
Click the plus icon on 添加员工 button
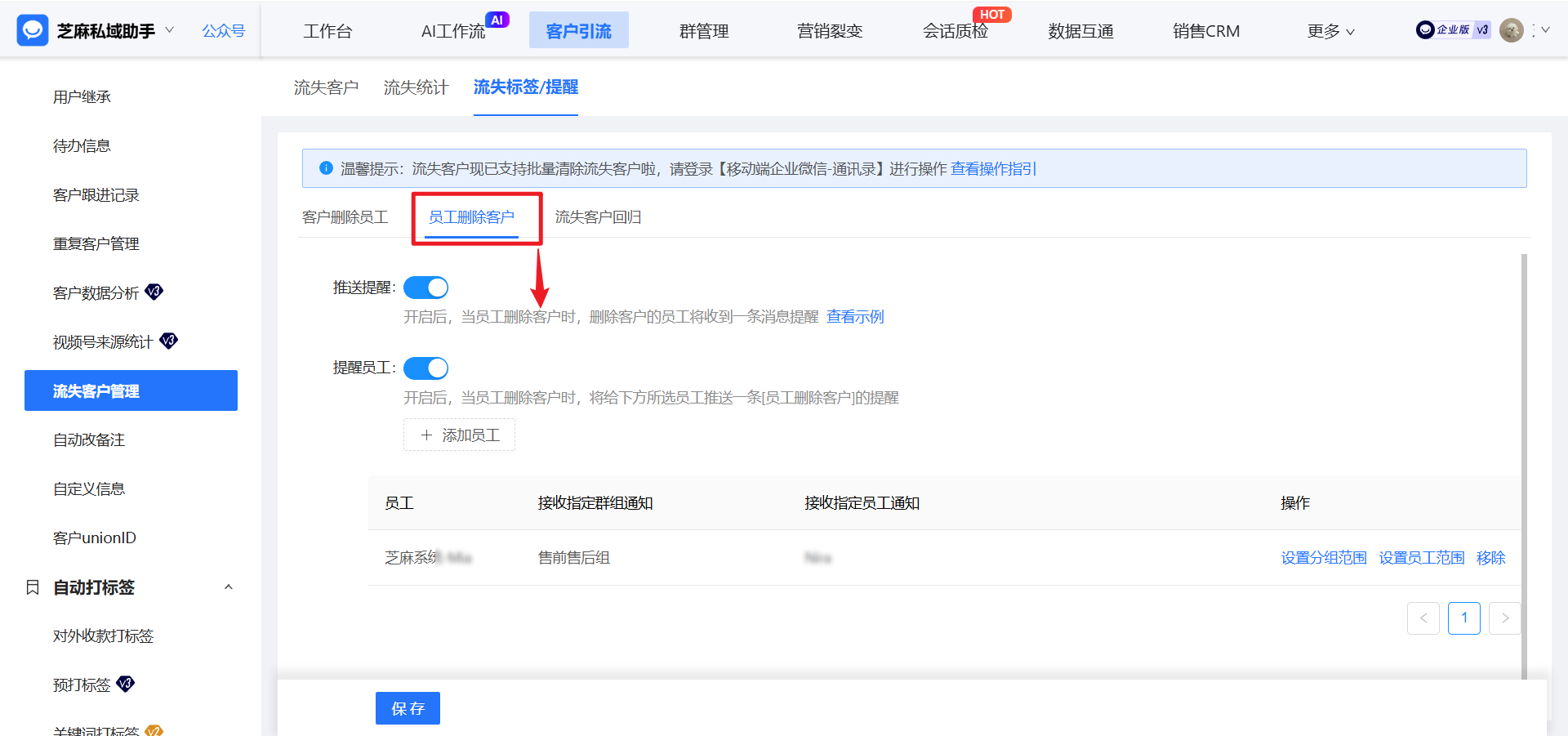pos(425,435)
